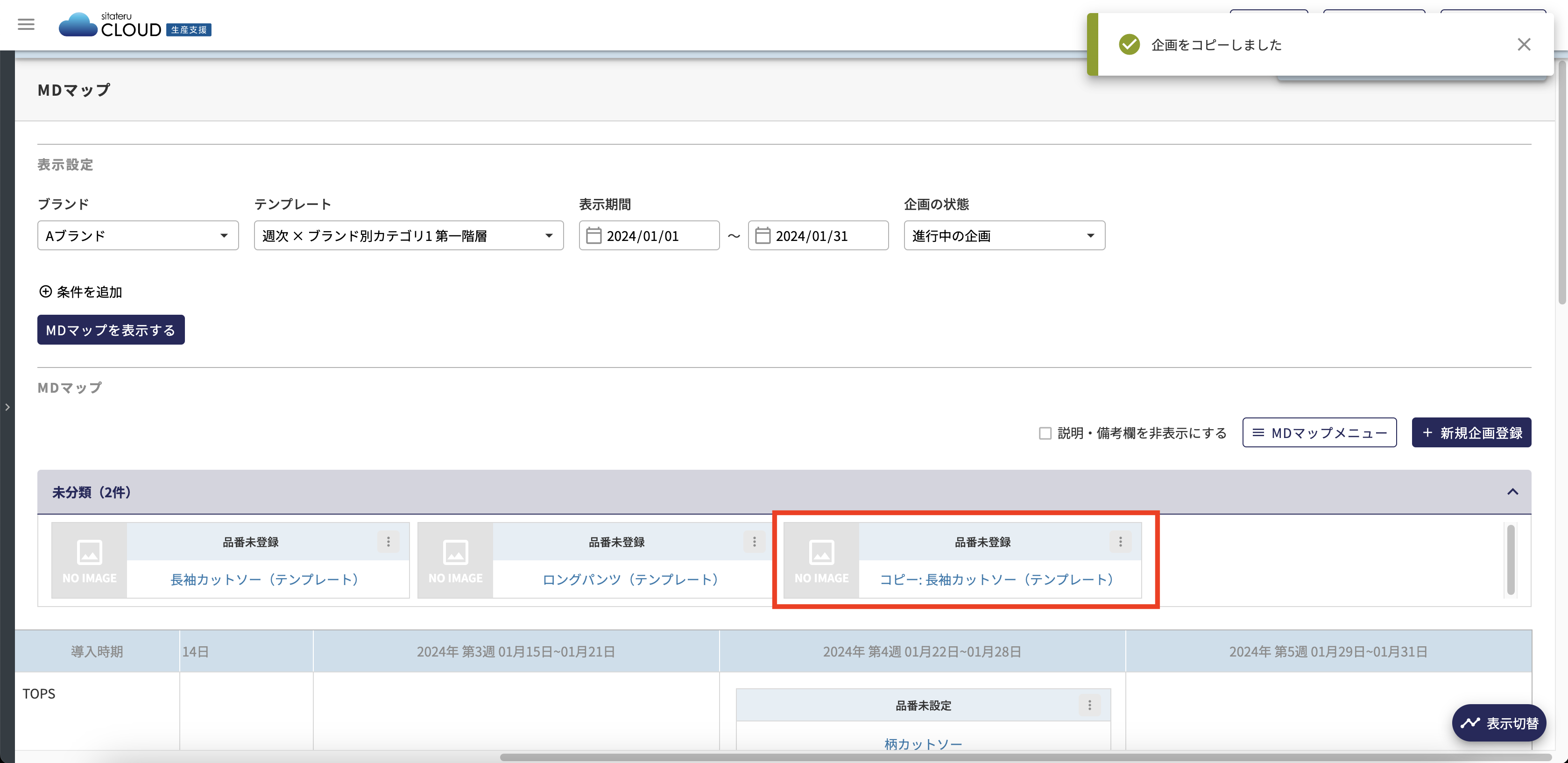Click calendar icon in start date field
1568x763 pixels.
(593, 236)
